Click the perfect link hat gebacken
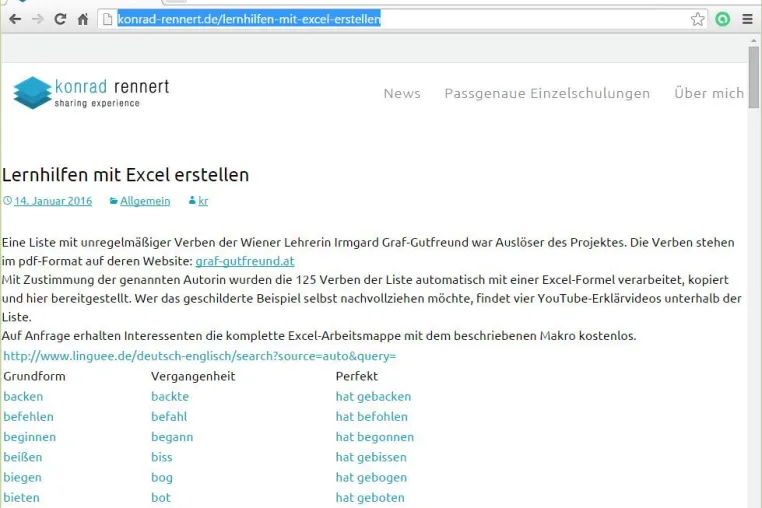The width and height of the screenshot is (762, 508). (x=373, y=396)
